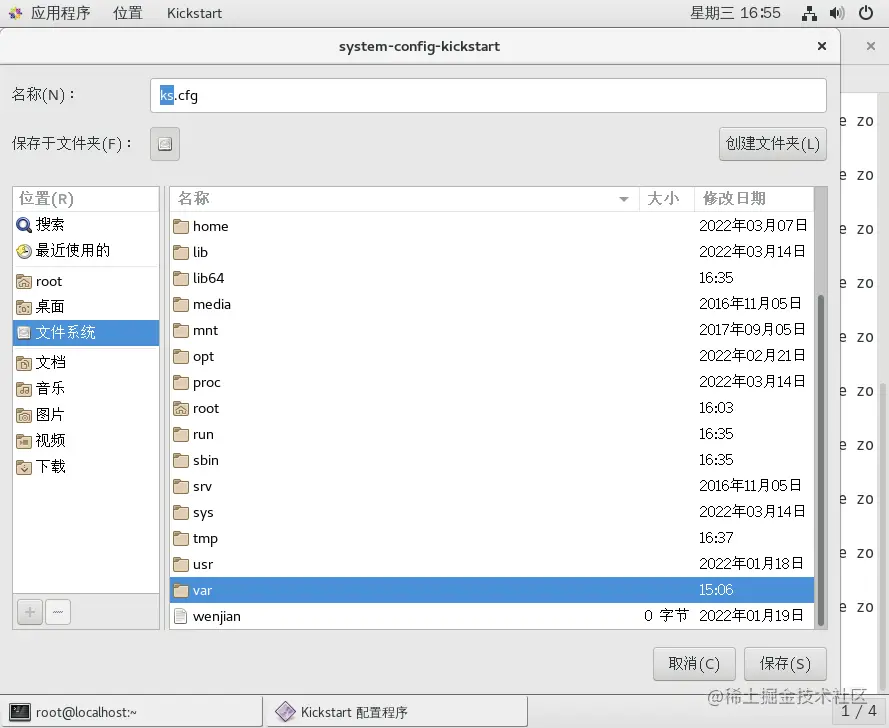Click the sort arrow in 名称 column header
The image size is (889, 728).
(x=624, y=199)
